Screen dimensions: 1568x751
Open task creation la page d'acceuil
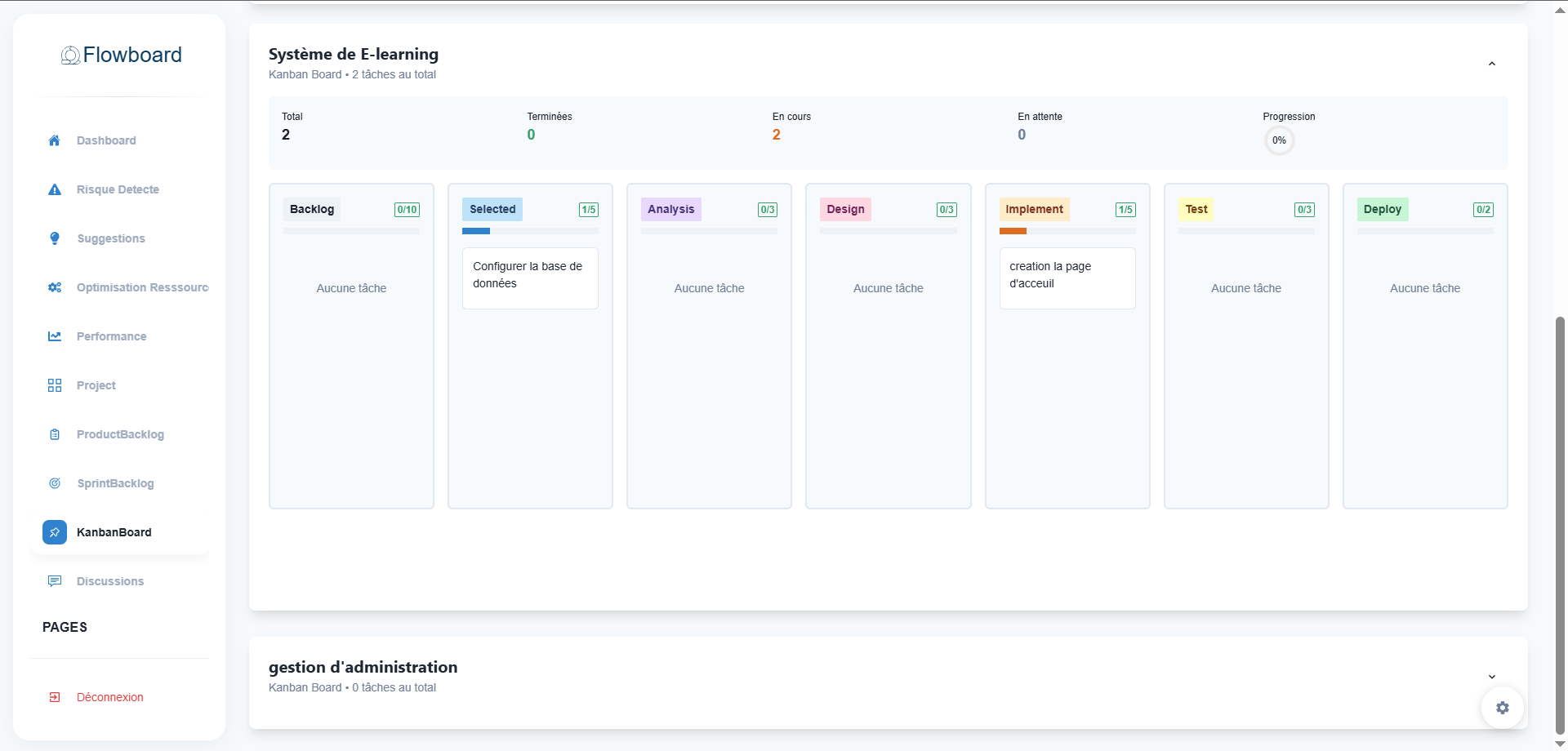coord(1067,278)
